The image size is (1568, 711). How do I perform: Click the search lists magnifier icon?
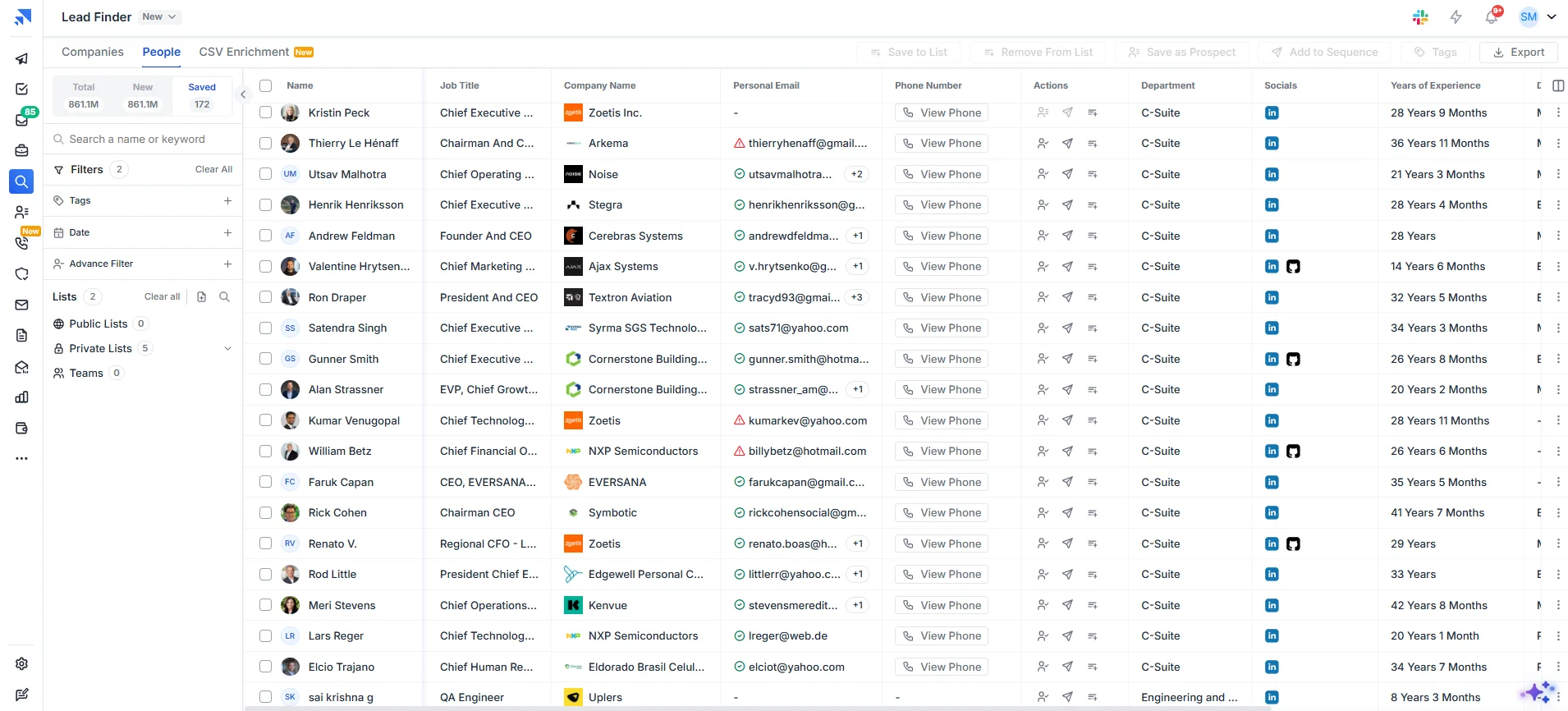coord(224,296)
